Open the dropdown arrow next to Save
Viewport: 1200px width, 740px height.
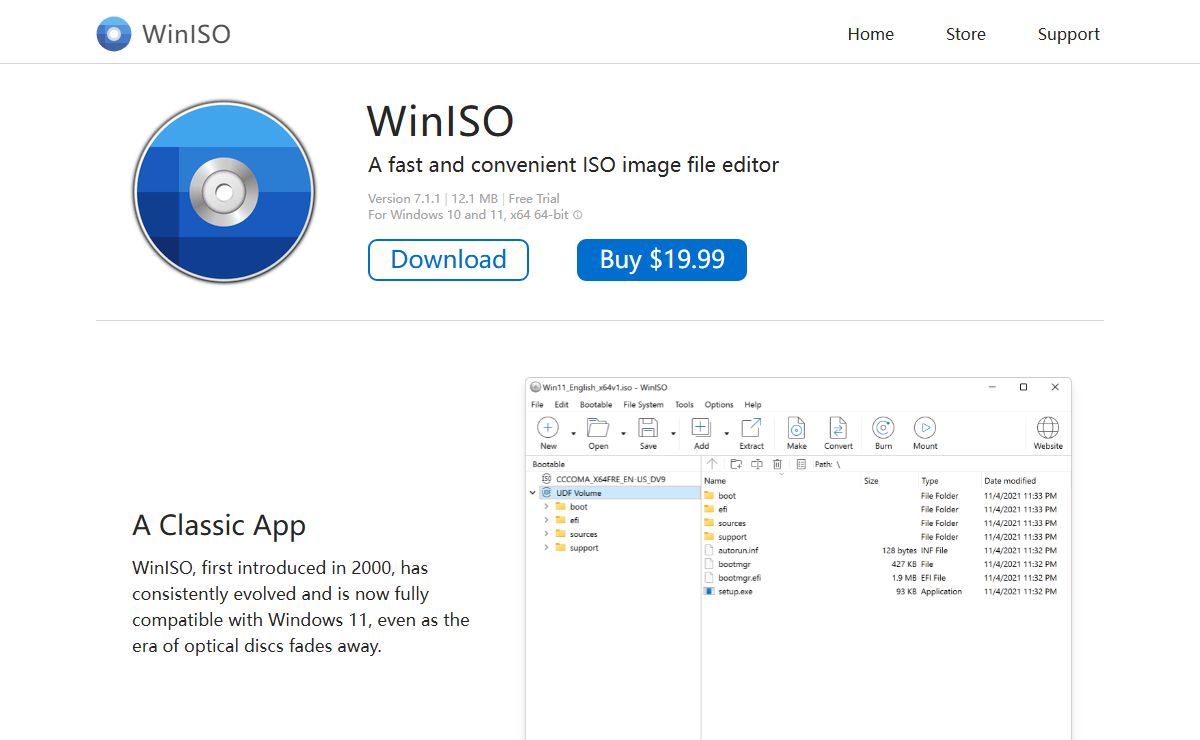673,433
